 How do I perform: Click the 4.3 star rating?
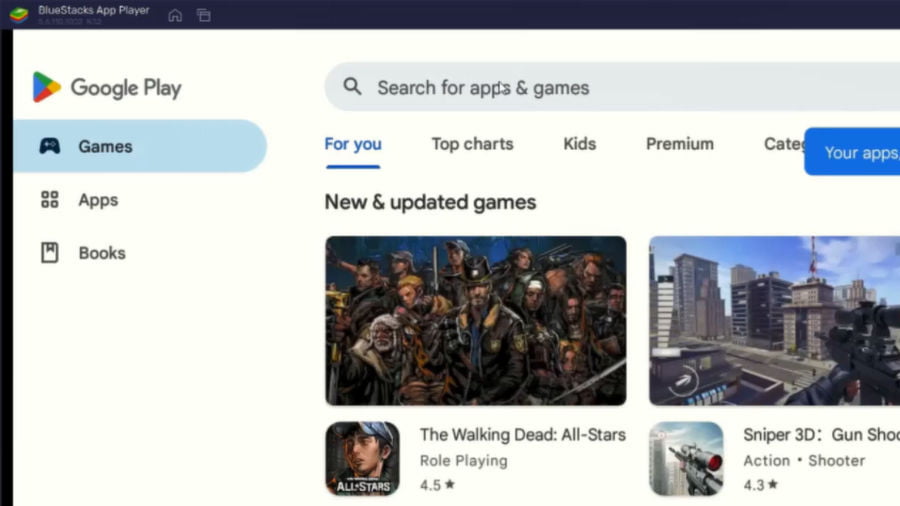tap(761, 485)
